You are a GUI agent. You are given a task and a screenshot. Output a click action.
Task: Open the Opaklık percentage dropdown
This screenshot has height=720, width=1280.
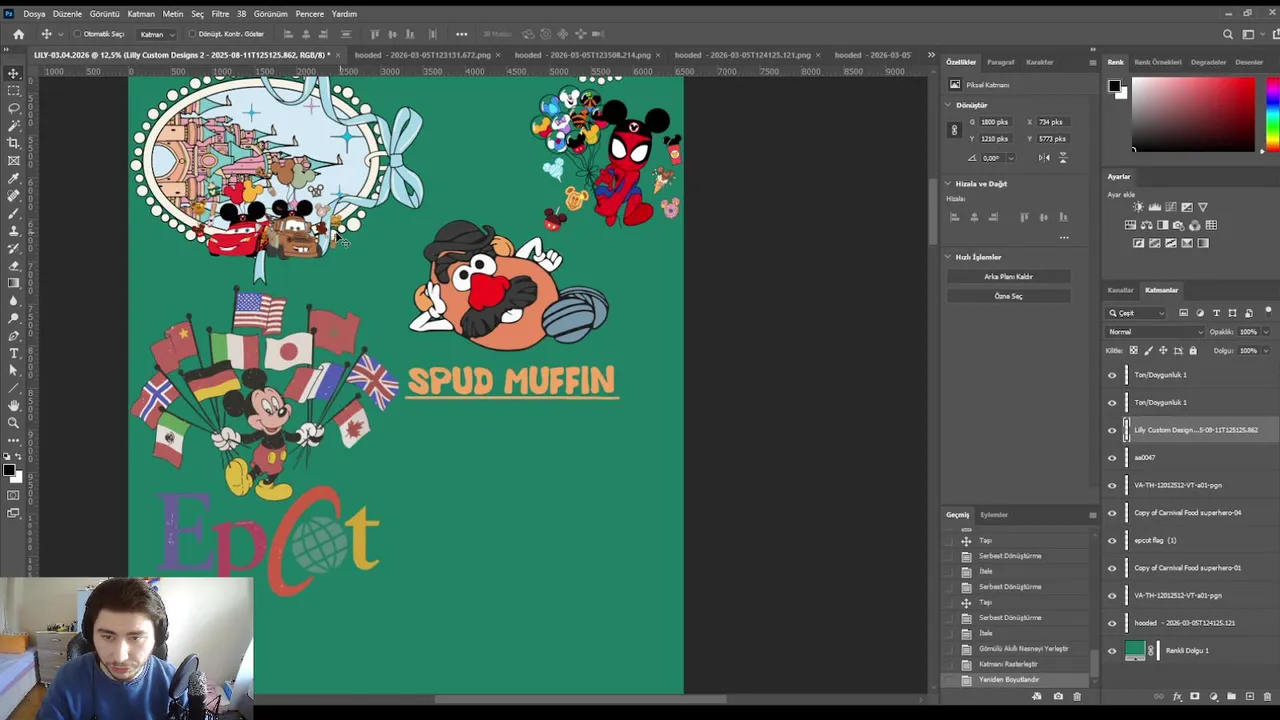coord(1265,332)
